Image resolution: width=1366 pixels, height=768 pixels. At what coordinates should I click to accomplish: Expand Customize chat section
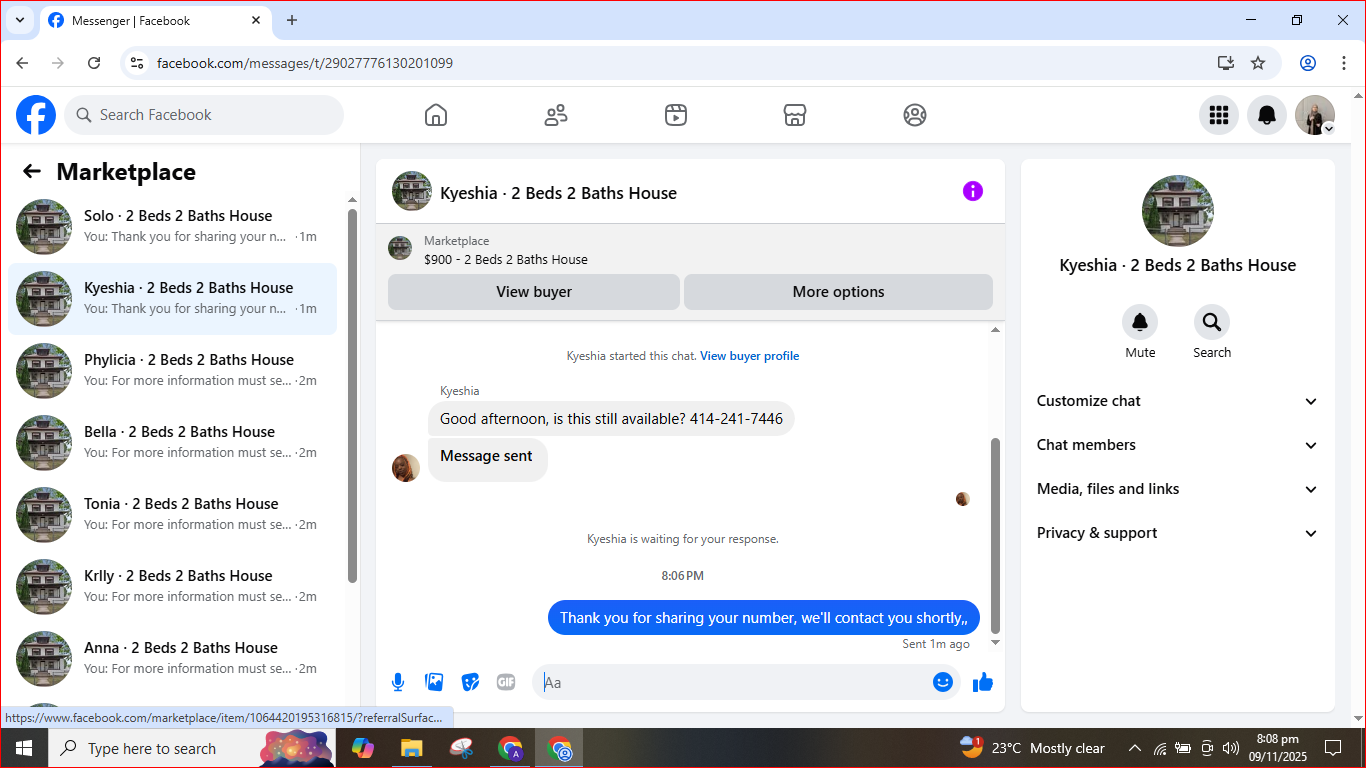point(1178,401)
